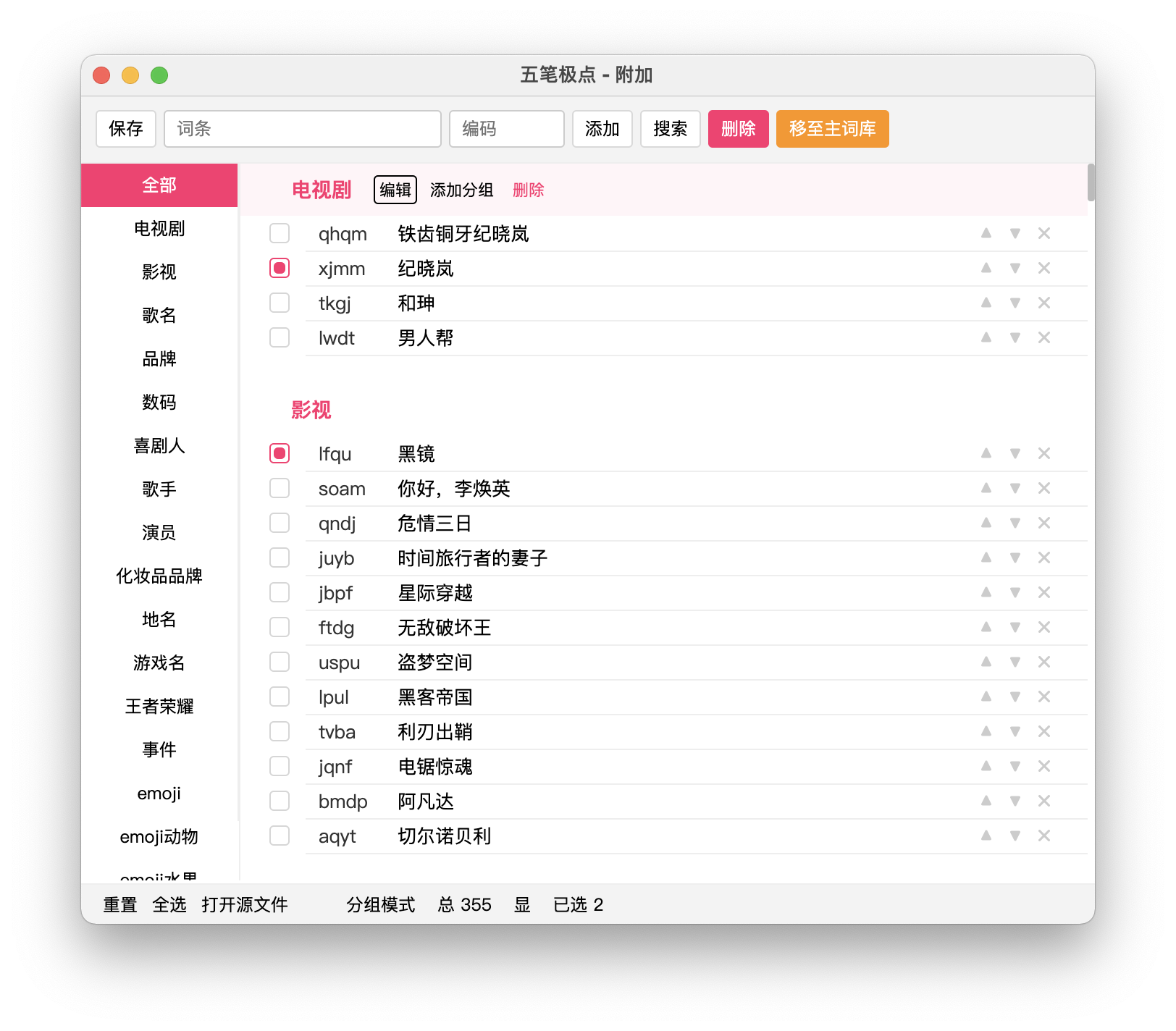
Task: Uncheck the 纪晓岚 xjmm checkbox
Action: coord(280,268)
